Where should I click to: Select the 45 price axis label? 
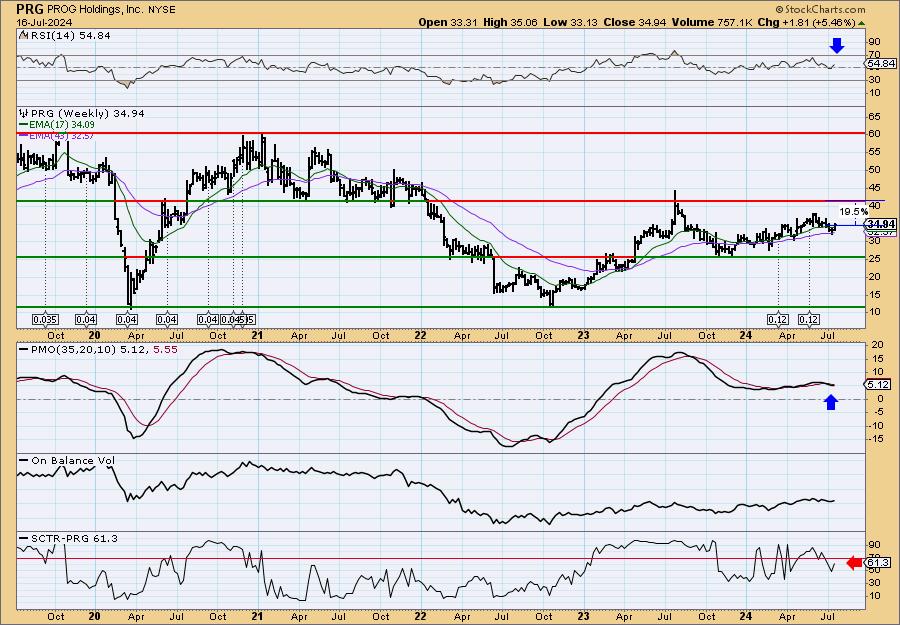click(874, 188)
